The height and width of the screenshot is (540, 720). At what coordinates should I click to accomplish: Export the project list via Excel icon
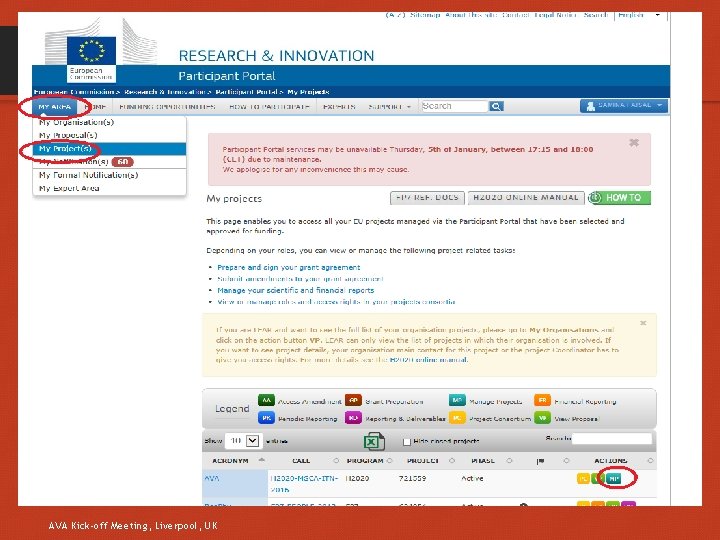click(373, 442)
